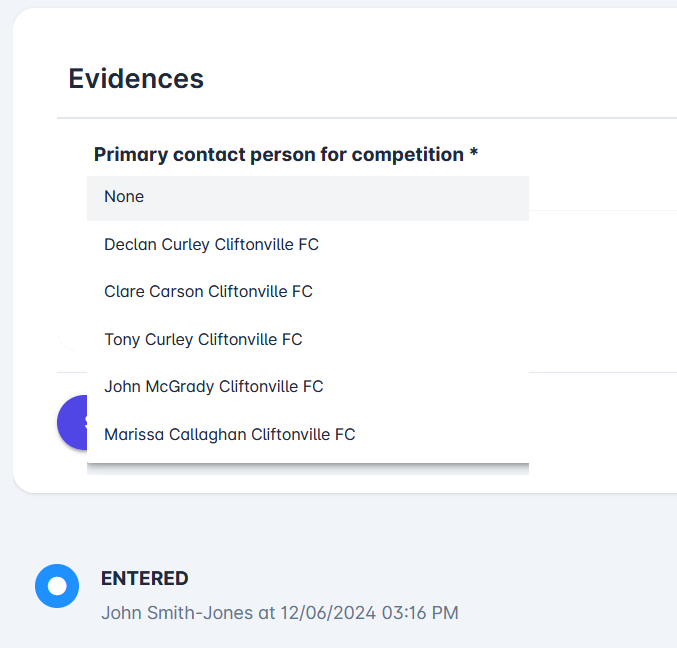This screenshot has width=677, height=648.
Task: Click the required asterisk beside the label
Action: point(474,154)
